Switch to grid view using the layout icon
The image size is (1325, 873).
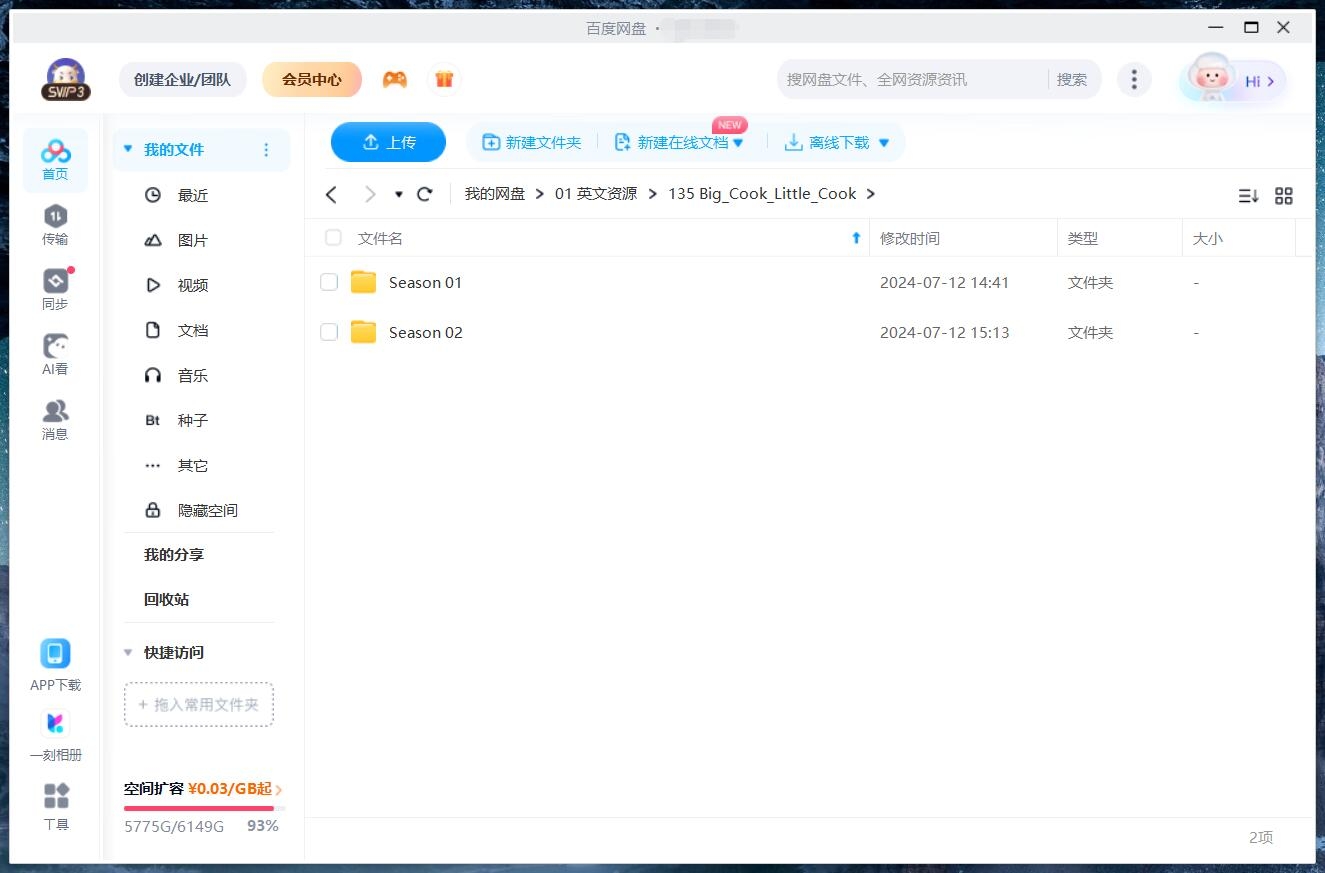(x=1284, y=196)
